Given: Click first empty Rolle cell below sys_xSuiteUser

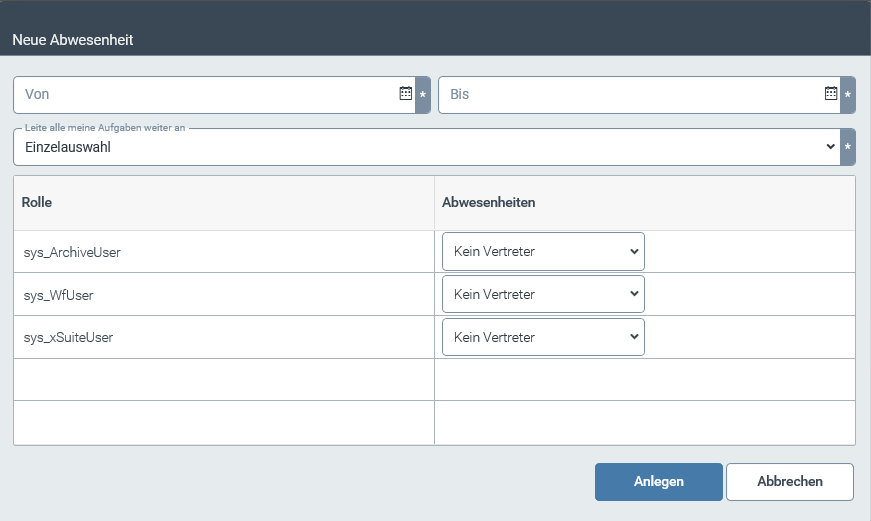Looking at the screenshot, I should click(223, 380).
